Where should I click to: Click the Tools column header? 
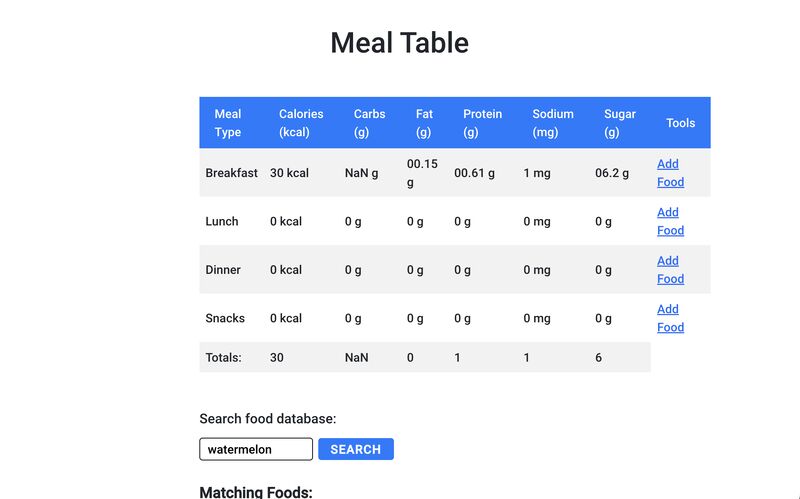pyautogui.click(x=681, y=123)
